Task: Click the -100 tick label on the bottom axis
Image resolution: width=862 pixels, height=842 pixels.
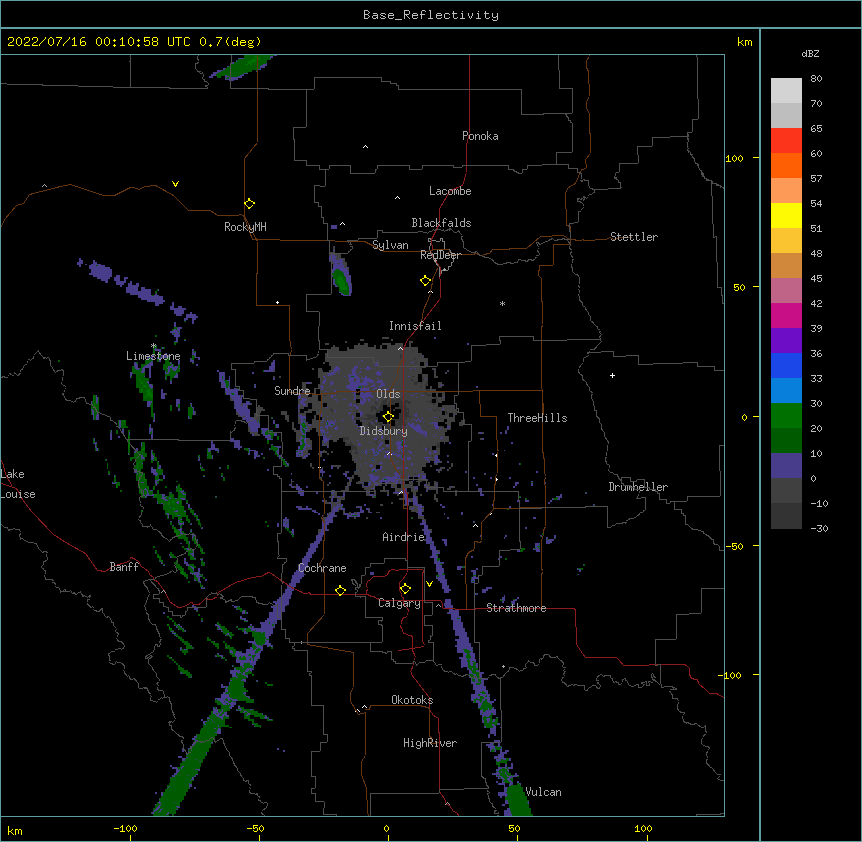Action: [125, 828]
